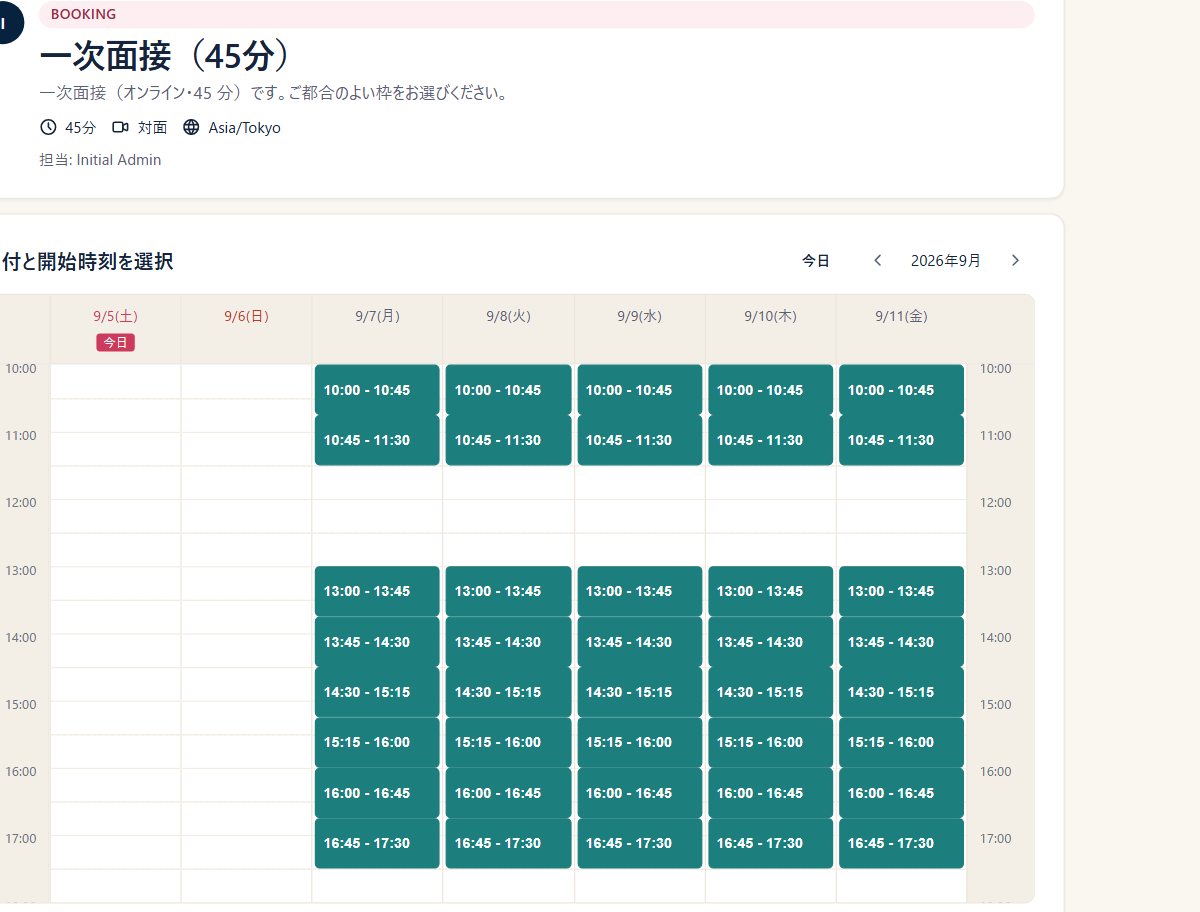This screenshot has height=912, width=1200.
Task: Click the globe icon beside Asia/Tokyo
Action: tap(191, 127)
